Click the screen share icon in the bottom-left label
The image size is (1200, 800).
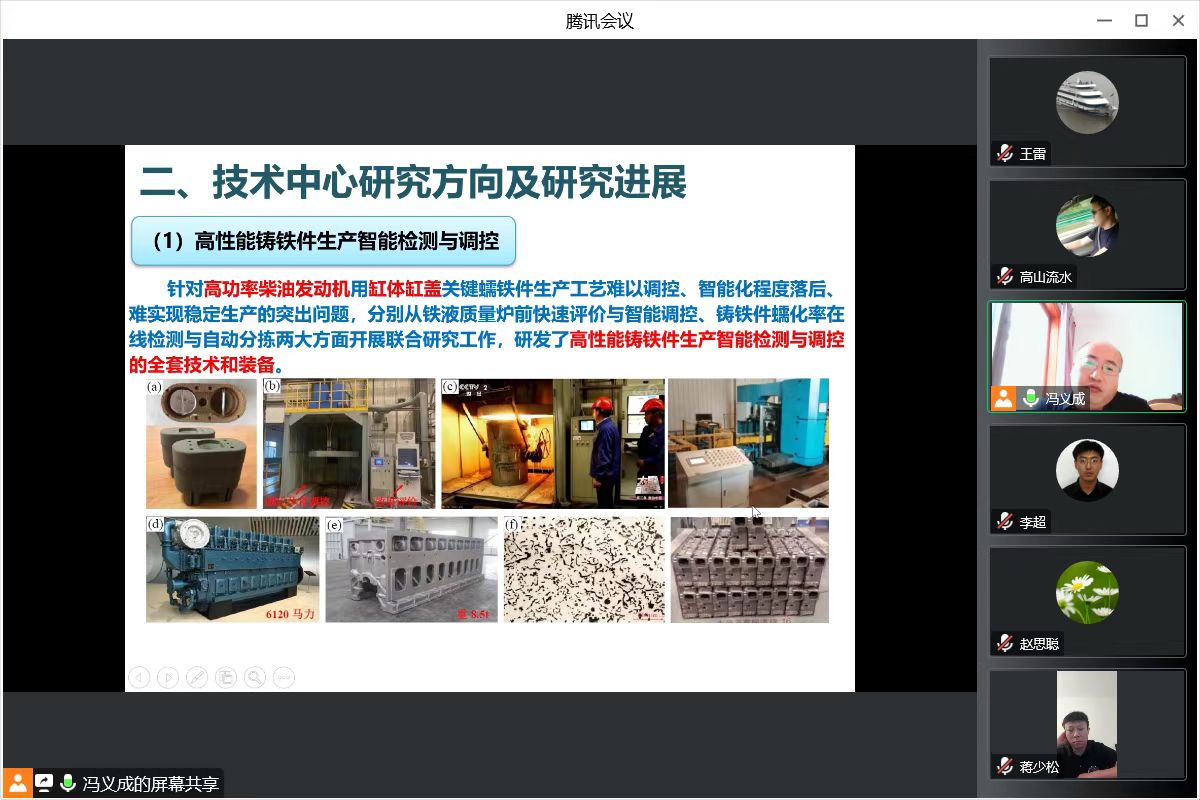[44, 783]
